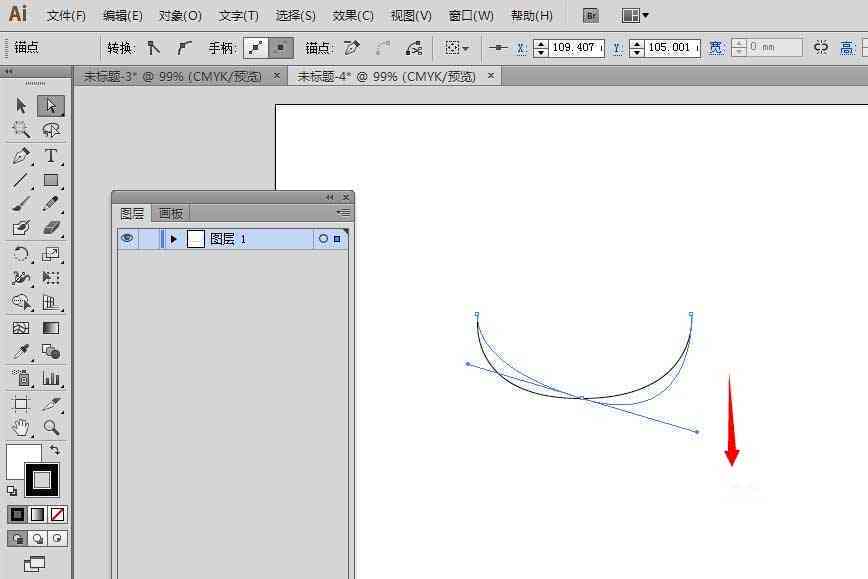Toggle visibility eye of 图层 1
This screenshot has height=579, width=868.
[127, 239]
